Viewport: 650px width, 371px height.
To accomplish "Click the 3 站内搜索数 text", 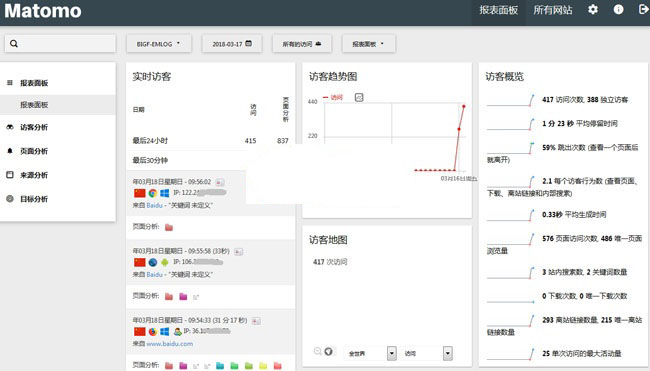I will coord(562,272).
